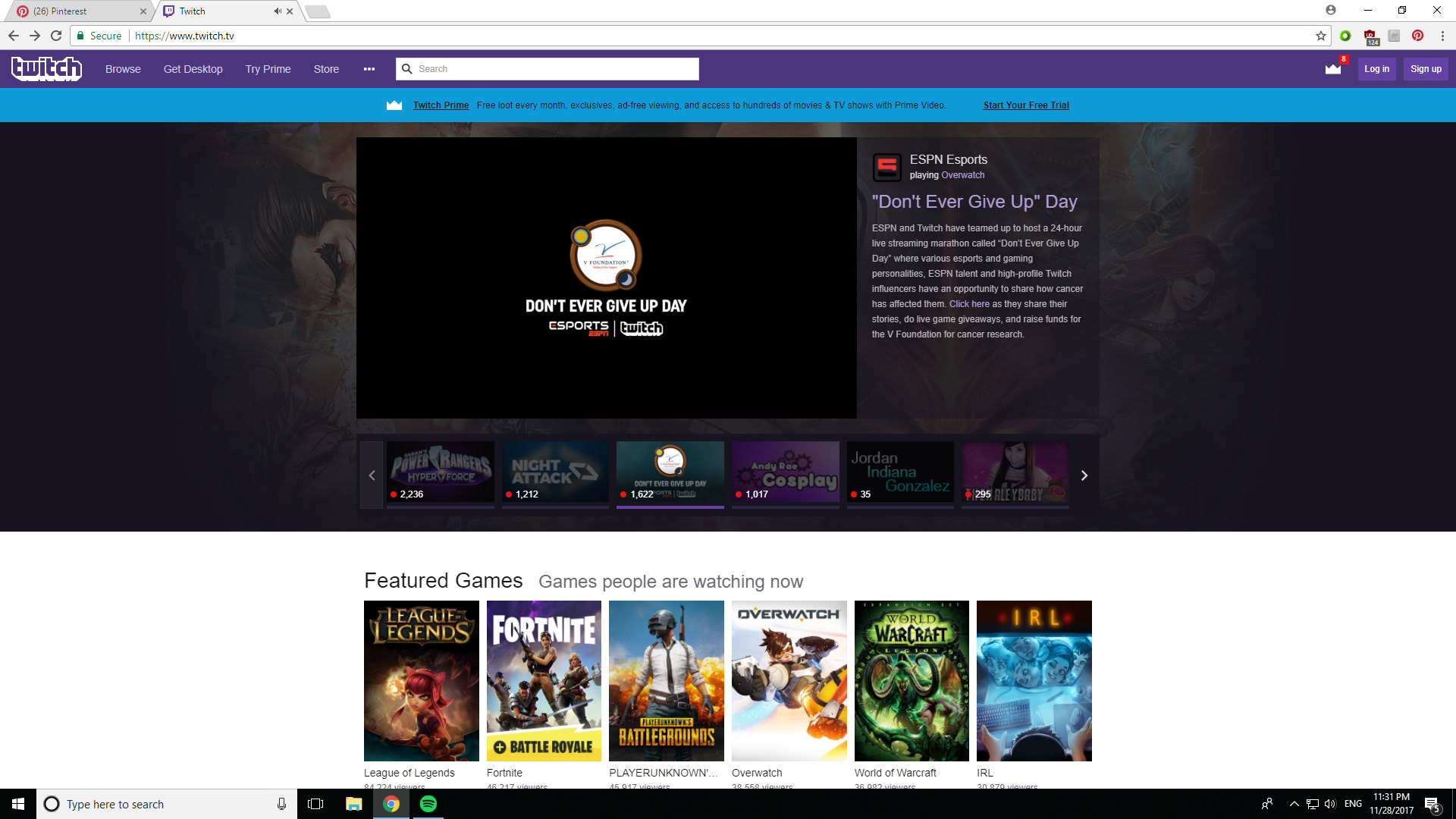Open the three-dots more menu in navbar
The height and width of the screenshot is (819, 1456).
369,69
